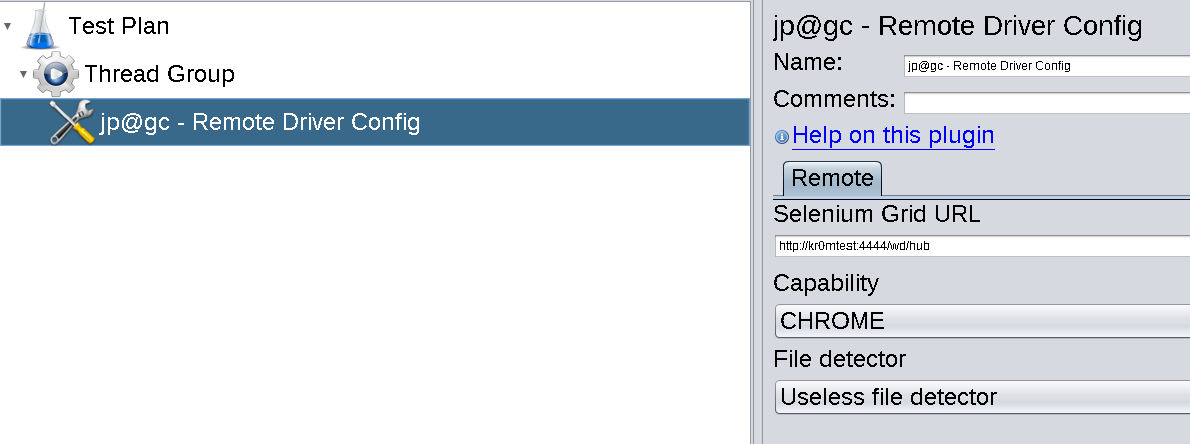Click the Thread Group gear icon
This screenshot has width=1190, height=444.
pos(56,74)
